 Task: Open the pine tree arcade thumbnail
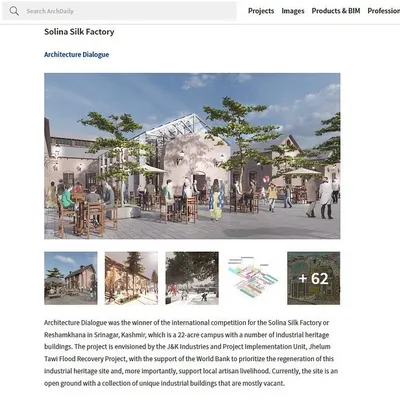[x=131, y=278]
